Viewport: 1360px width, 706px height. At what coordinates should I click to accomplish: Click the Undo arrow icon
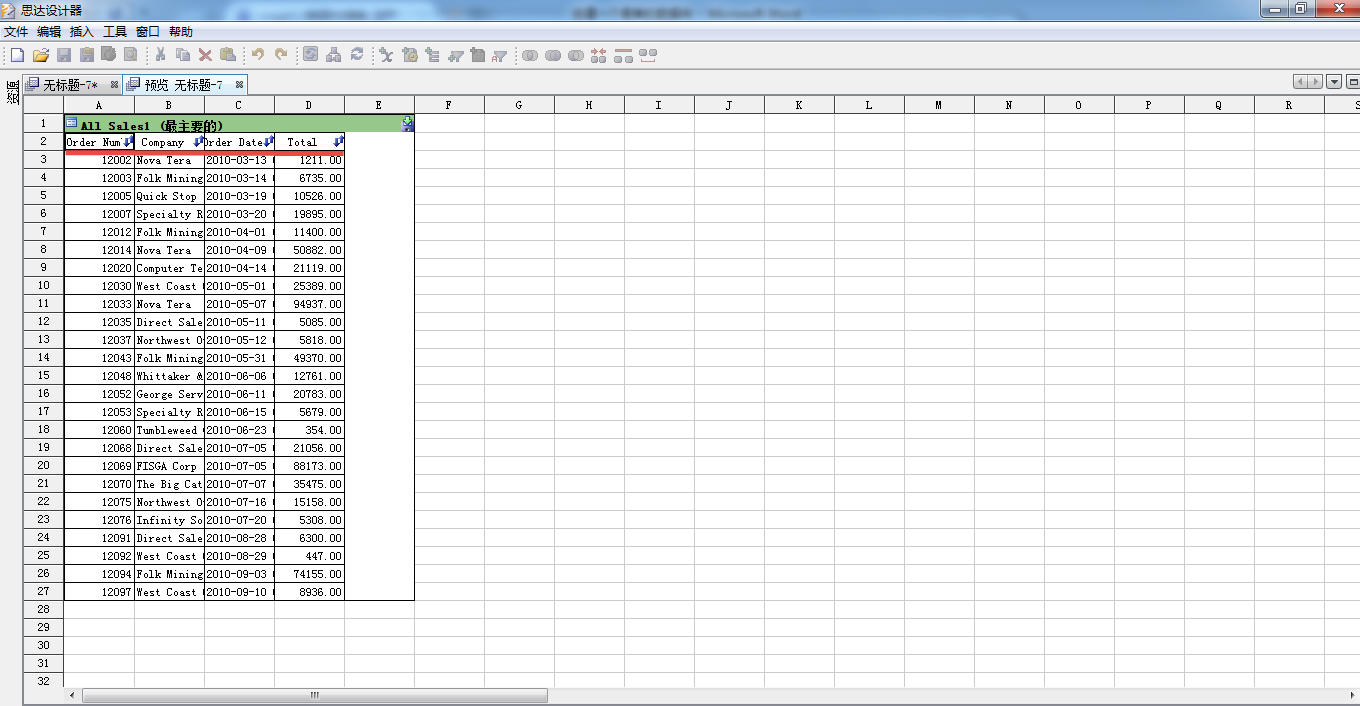258,55
